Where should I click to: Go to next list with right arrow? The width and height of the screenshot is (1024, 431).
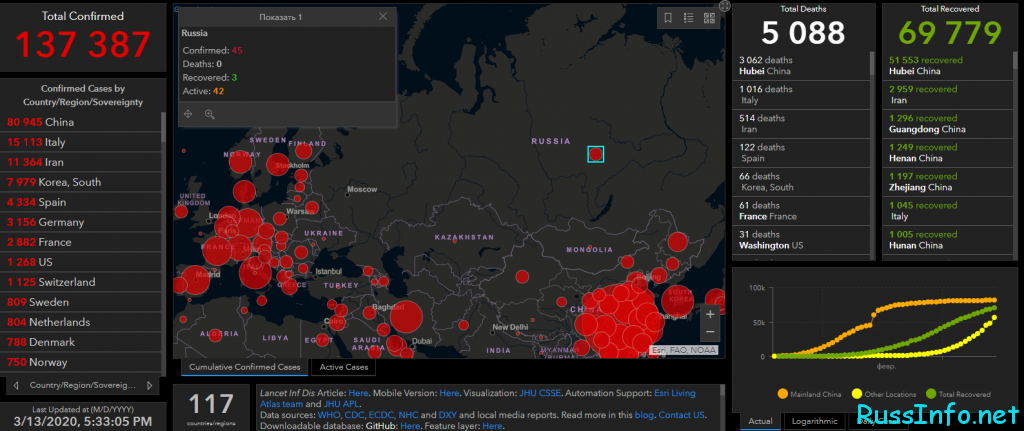tap(150, 385)
